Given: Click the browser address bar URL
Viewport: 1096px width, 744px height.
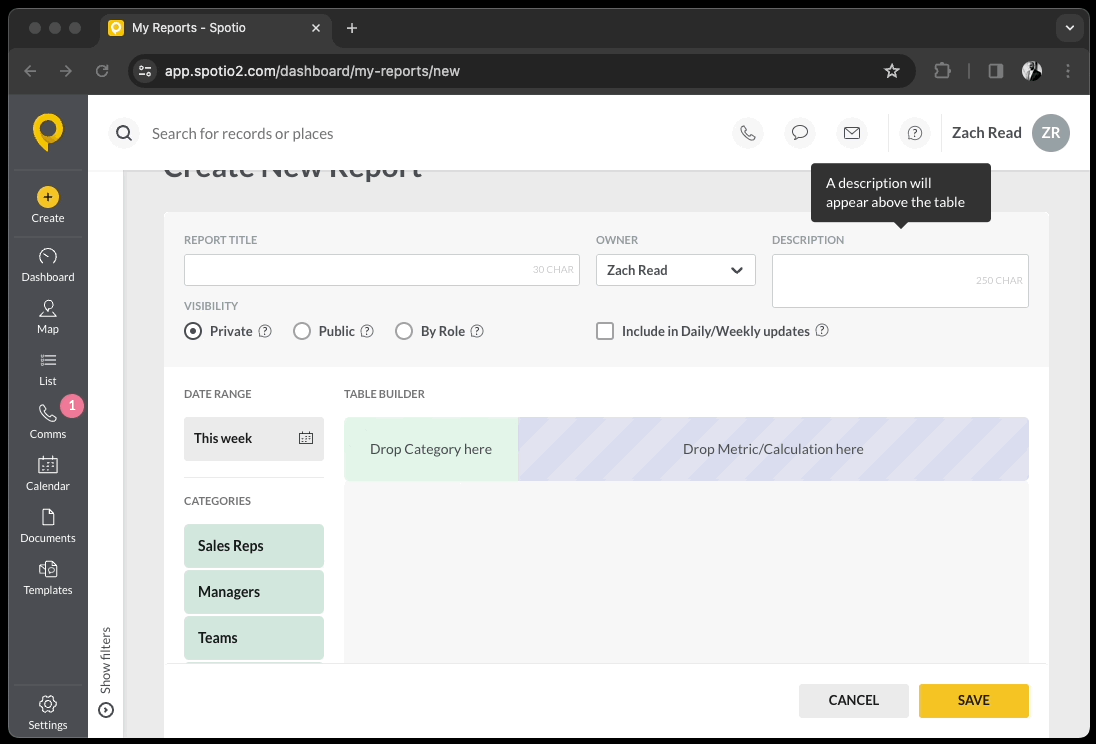Looking at the screenshot, I should coord(312,71).
